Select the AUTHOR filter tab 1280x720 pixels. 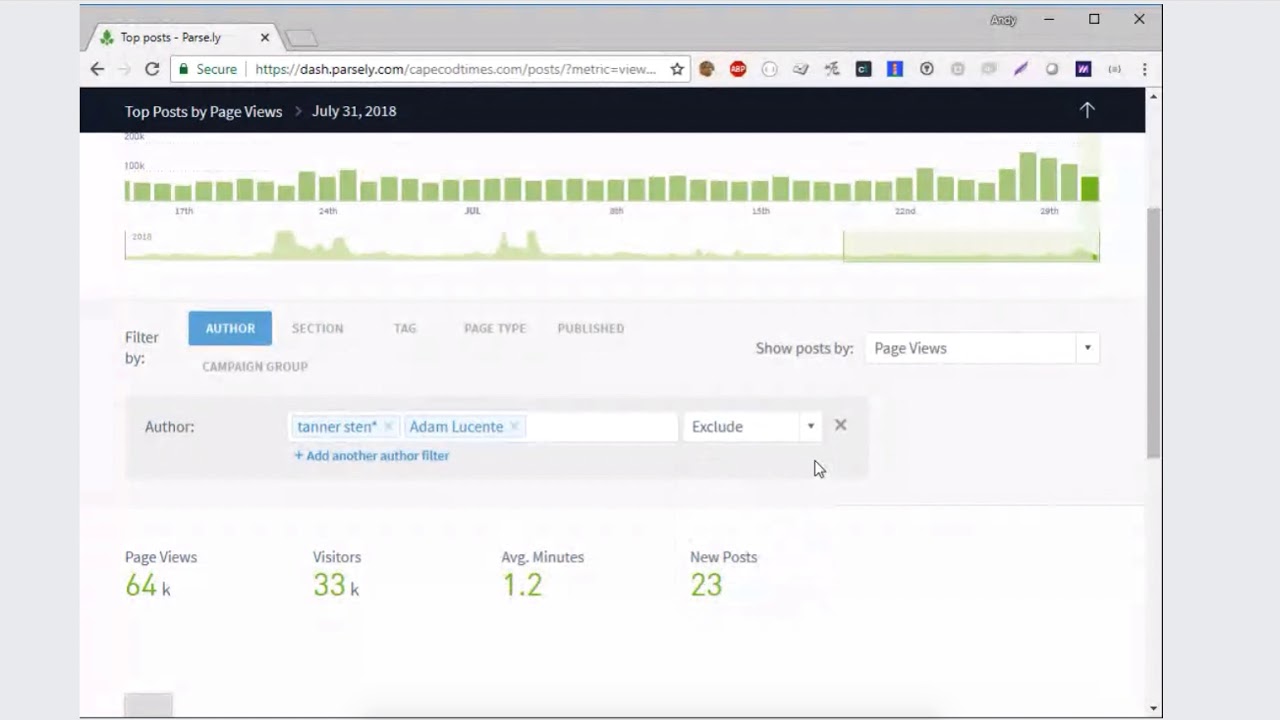click(x=230, y=328)
